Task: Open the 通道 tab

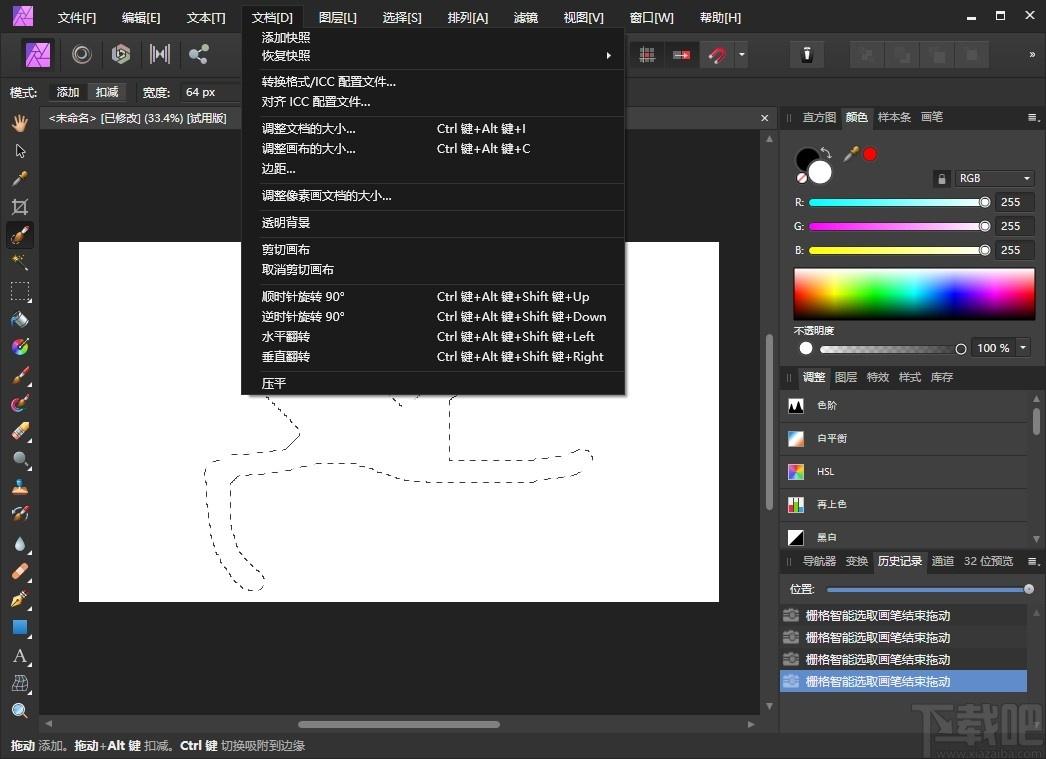Action: (x=943, y=562)
